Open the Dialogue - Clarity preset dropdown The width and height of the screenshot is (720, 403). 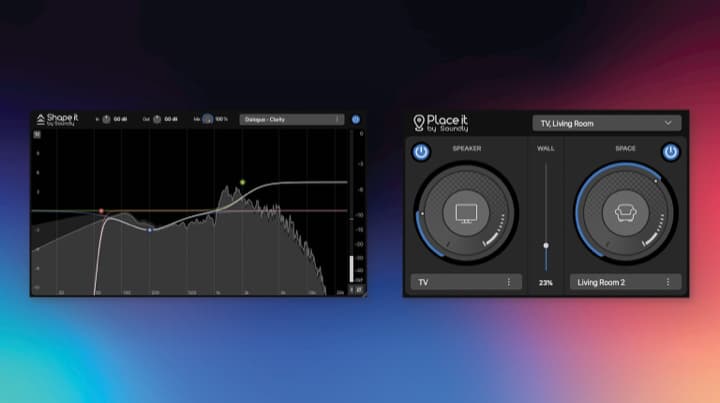click(291, 119)
